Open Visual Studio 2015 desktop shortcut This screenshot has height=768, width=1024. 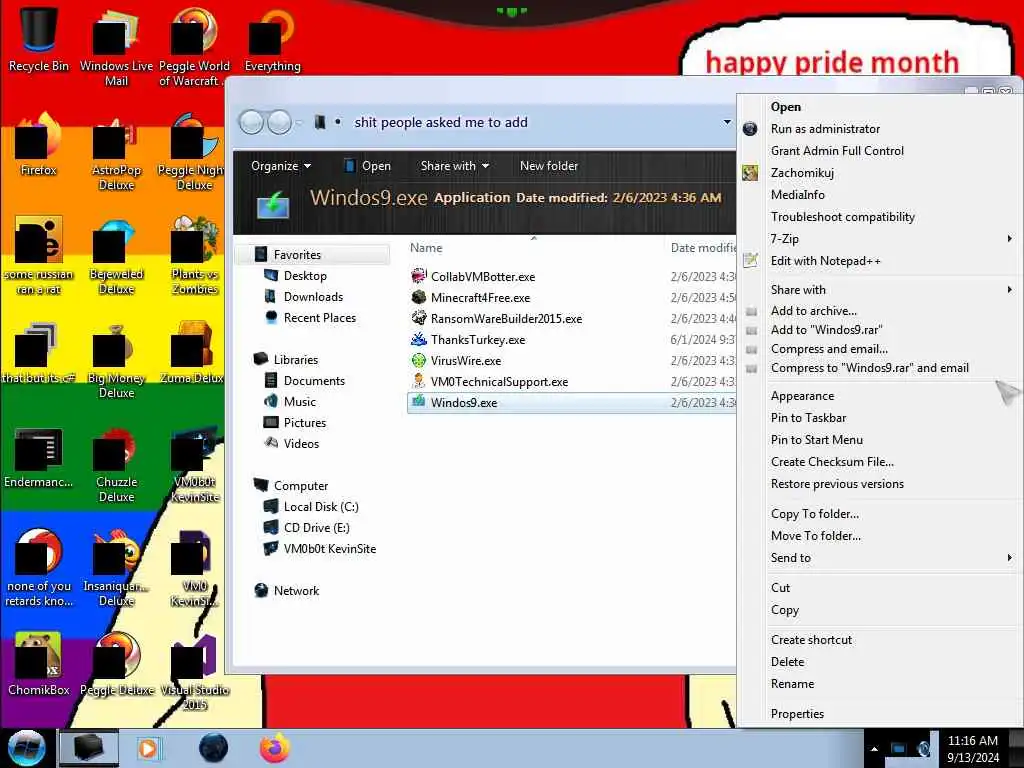pyautogui.click(x=195, y=671)
